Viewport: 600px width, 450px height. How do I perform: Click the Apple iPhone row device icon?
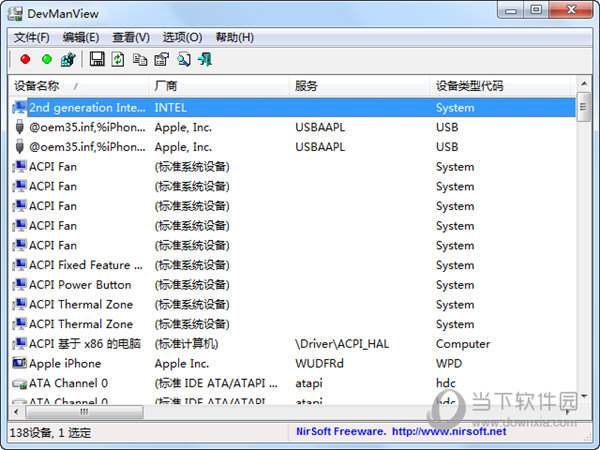[x=19, y=363]
